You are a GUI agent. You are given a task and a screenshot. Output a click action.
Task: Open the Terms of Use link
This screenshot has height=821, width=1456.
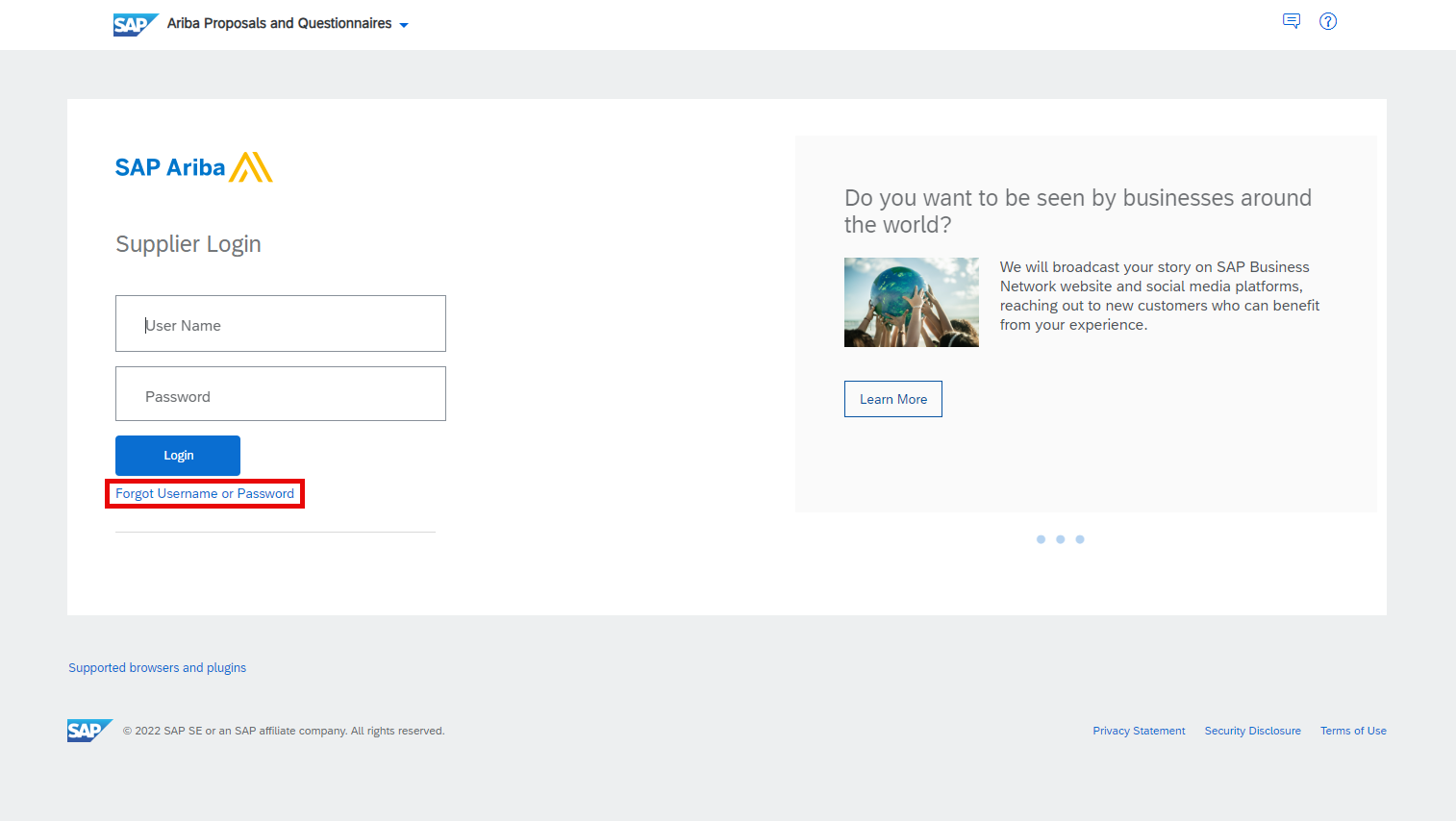1353,732
